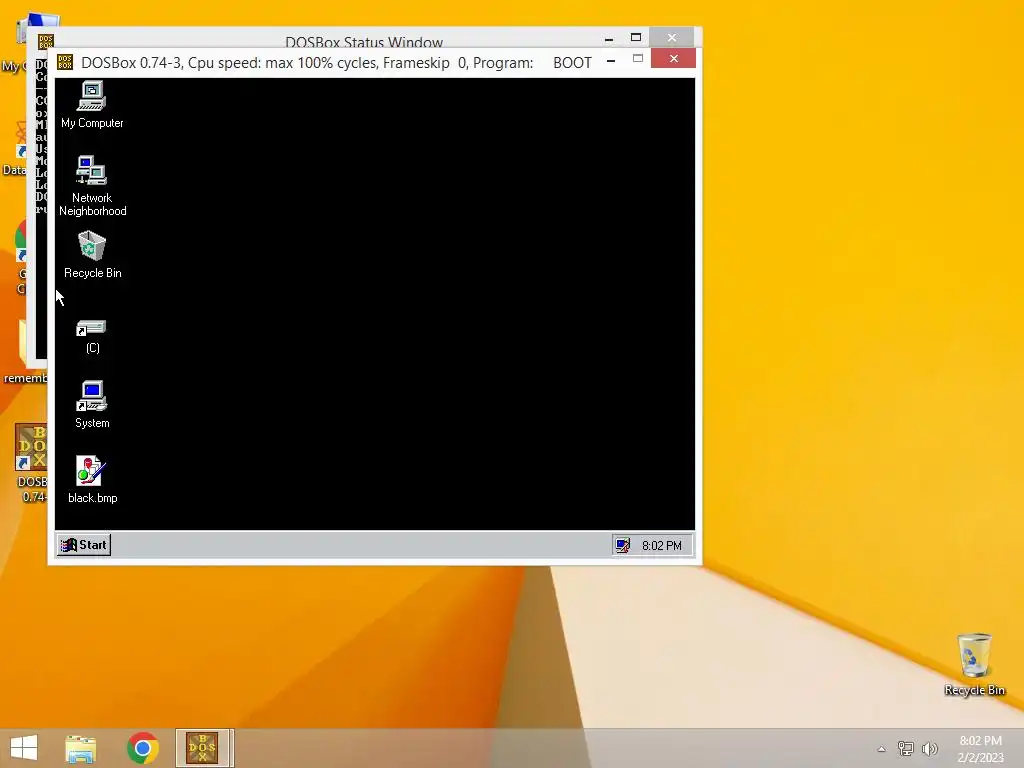The height and width of the screenshot is (768, 1024).
Task: Maximize the DOSBox Status Window
Action: point(635,37)
